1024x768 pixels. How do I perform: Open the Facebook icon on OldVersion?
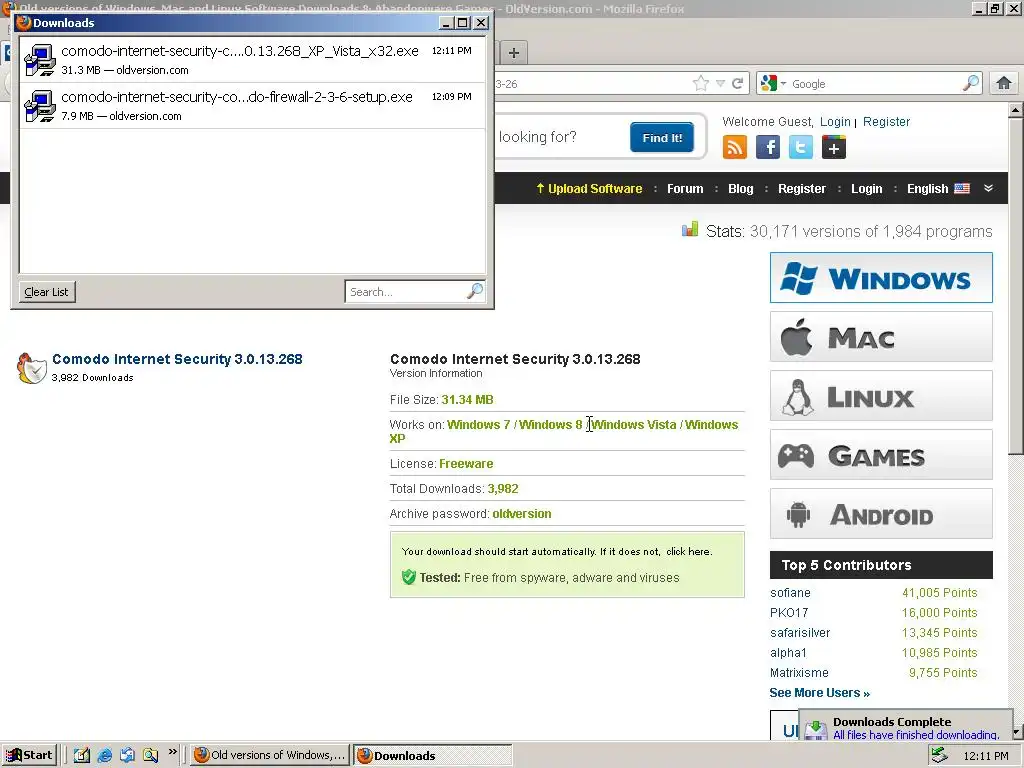[768, 147]
